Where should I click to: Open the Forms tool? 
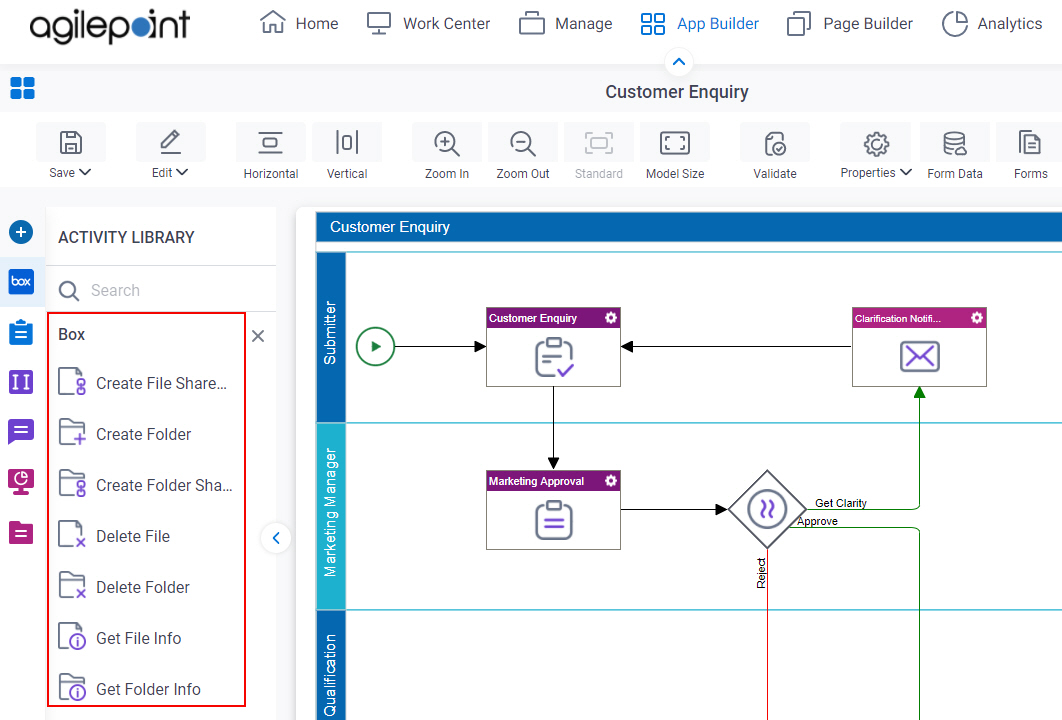(x=1030, y=153)
